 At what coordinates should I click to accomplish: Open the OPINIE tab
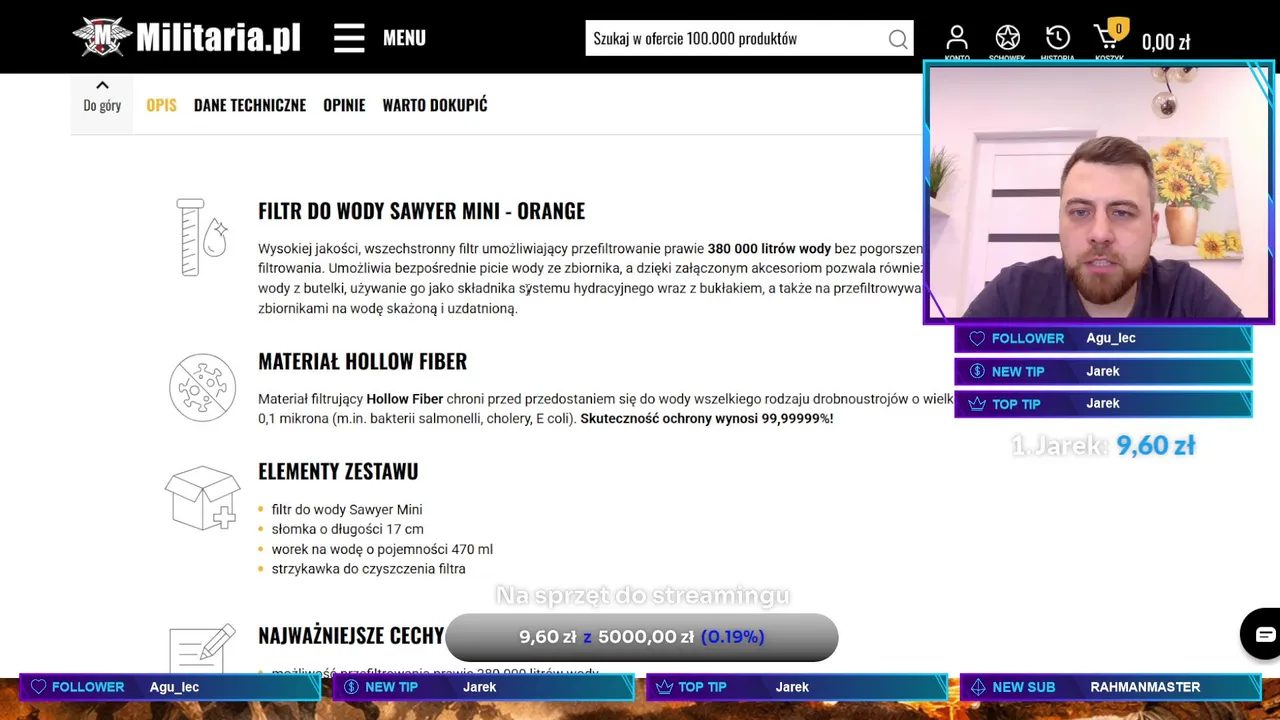[x=344, y=105]
